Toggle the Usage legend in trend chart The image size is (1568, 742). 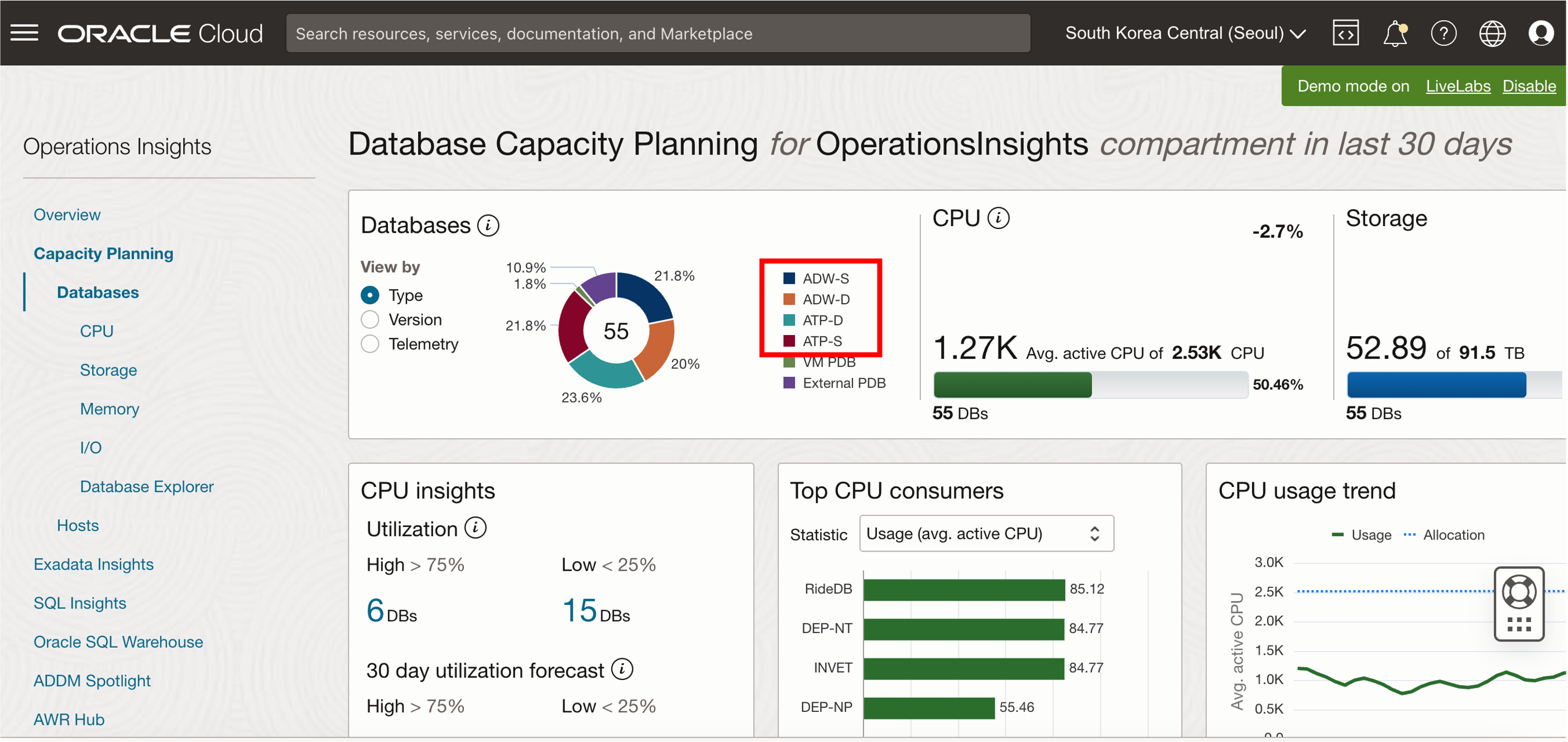click(1361, 535)
